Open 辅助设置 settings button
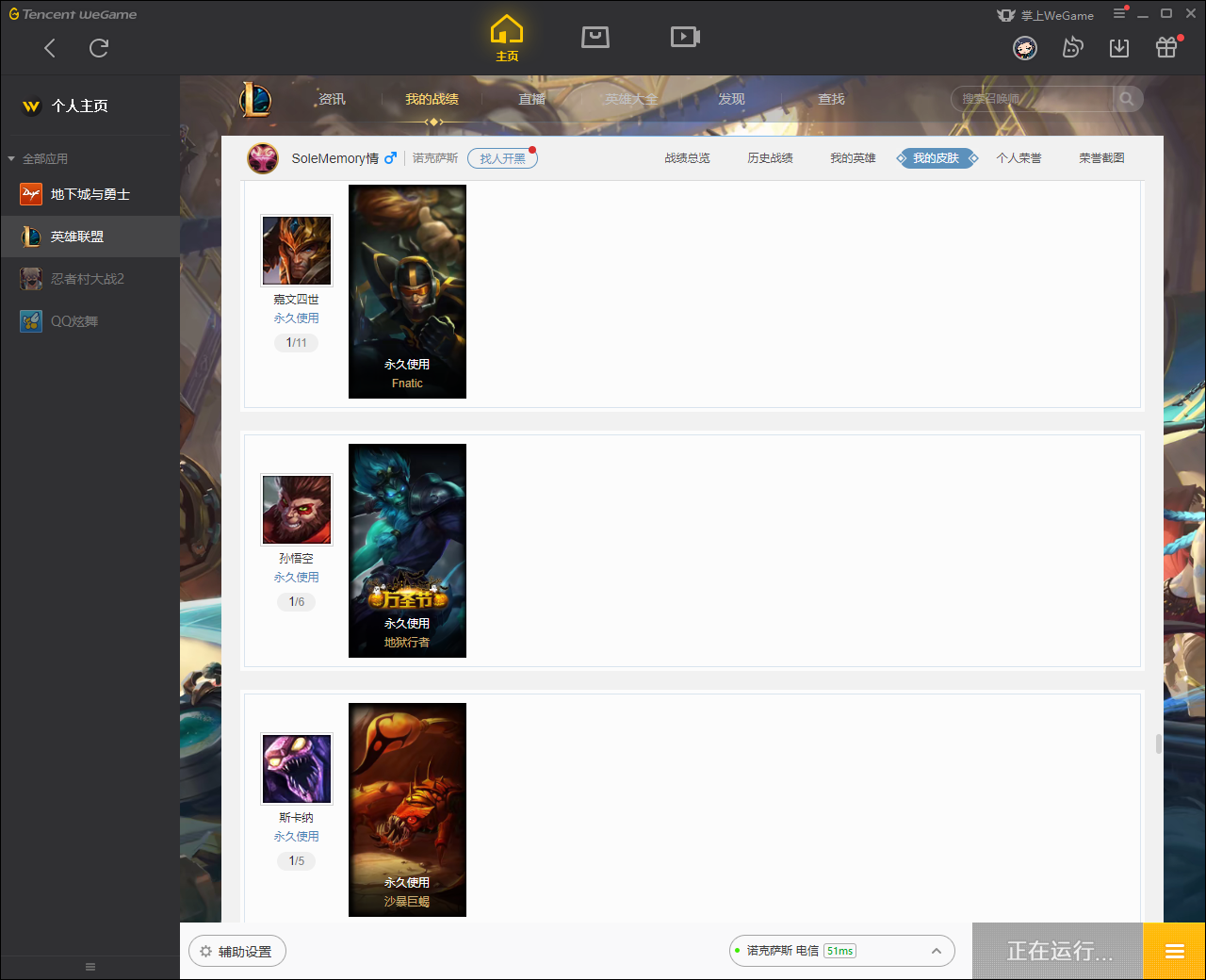 tap(237, 952)
